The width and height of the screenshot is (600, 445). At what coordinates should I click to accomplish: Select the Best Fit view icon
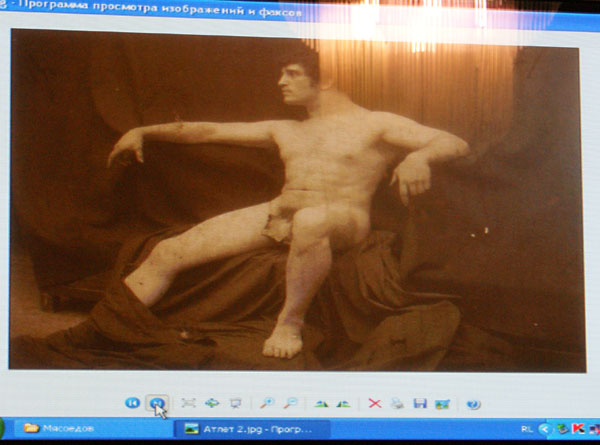click(x=188, y=403)
